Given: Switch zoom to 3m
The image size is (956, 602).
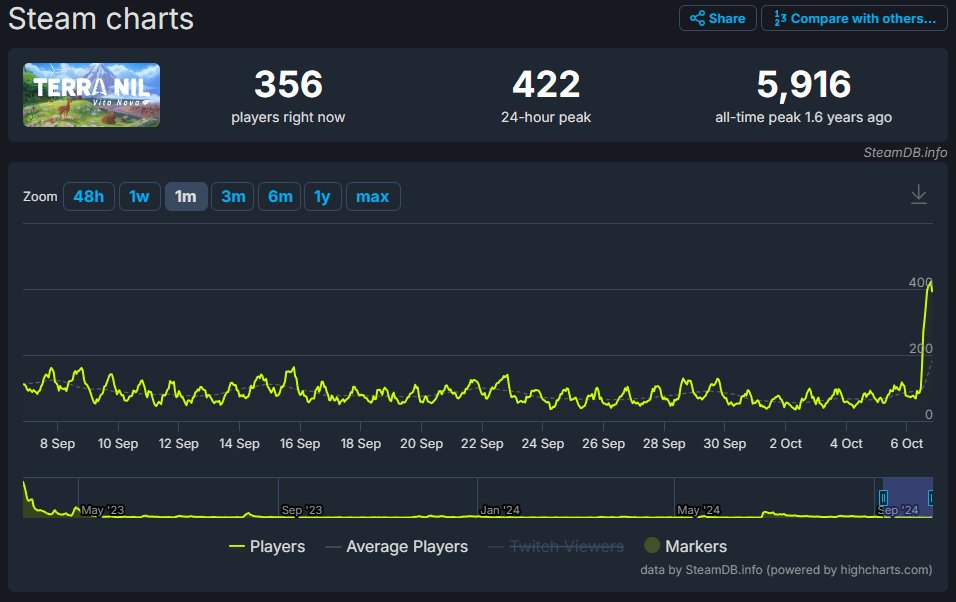Looking at the screenshot, I should [x=233, y=196].
